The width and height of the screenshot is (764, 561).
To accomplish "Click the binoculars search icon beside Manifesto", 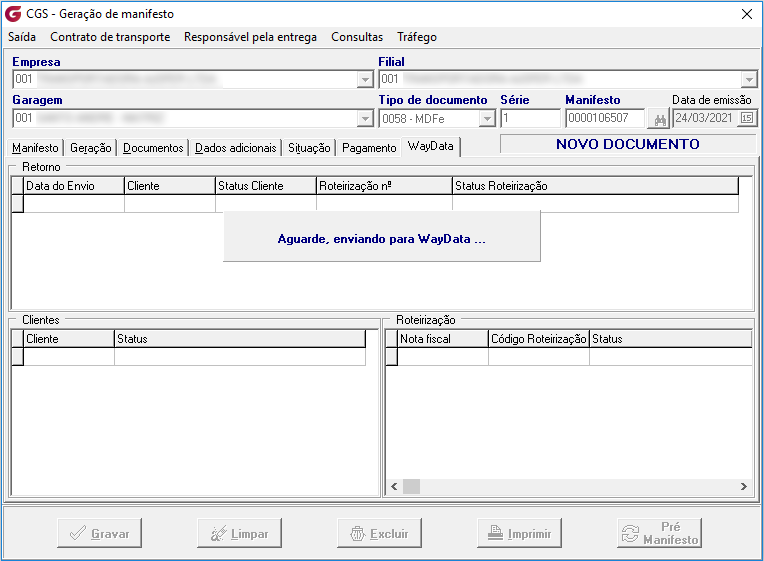I will pos(660,119).
